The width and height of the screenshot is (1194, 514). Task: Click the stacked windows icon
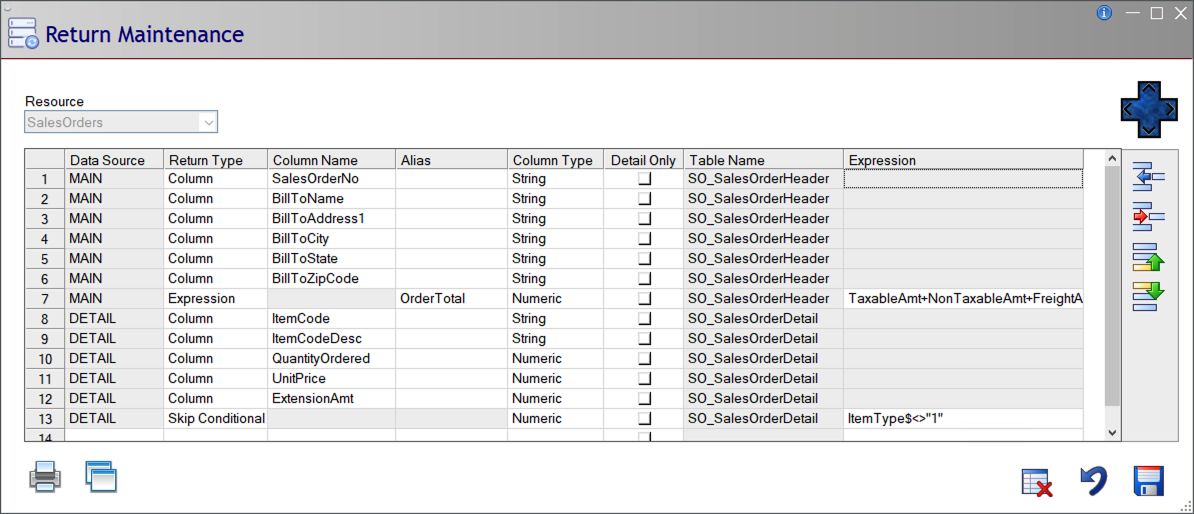[x=101, y=477]
